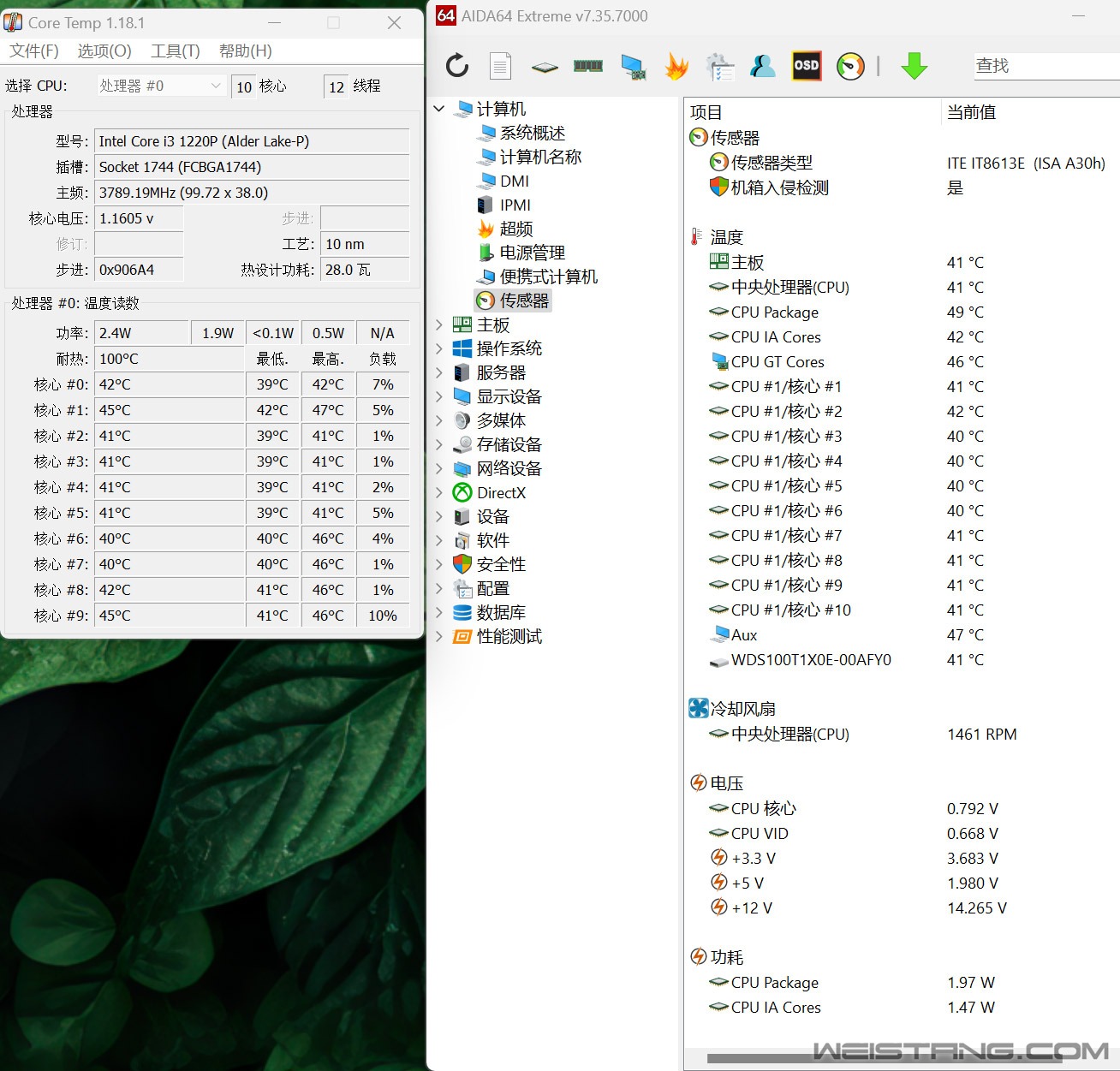1120x1071 pixels.
Task: Select 多媒体 in the tree
Action: (501, 420)
